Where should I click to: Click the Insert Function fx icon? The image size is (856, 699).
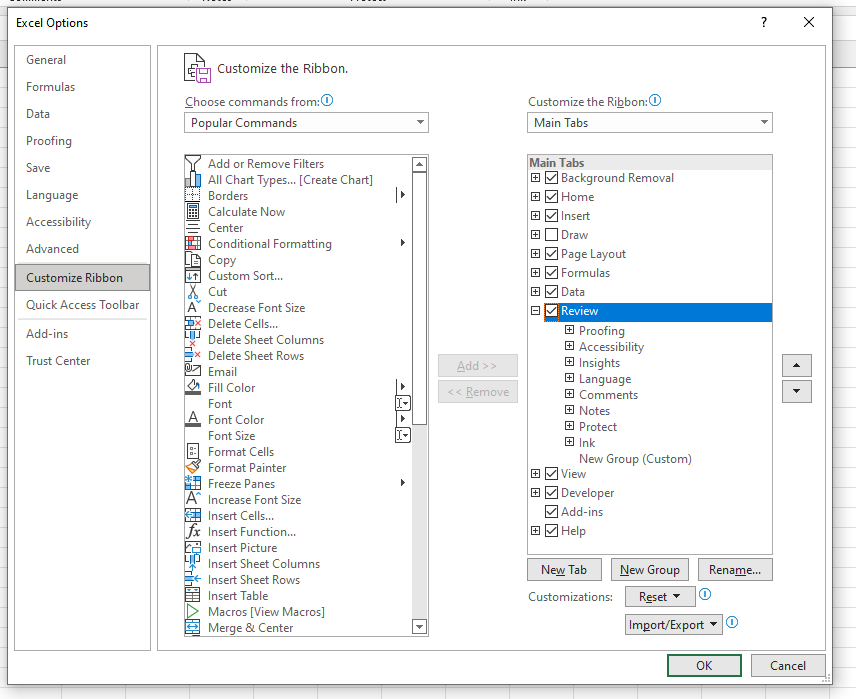point(193,531)
